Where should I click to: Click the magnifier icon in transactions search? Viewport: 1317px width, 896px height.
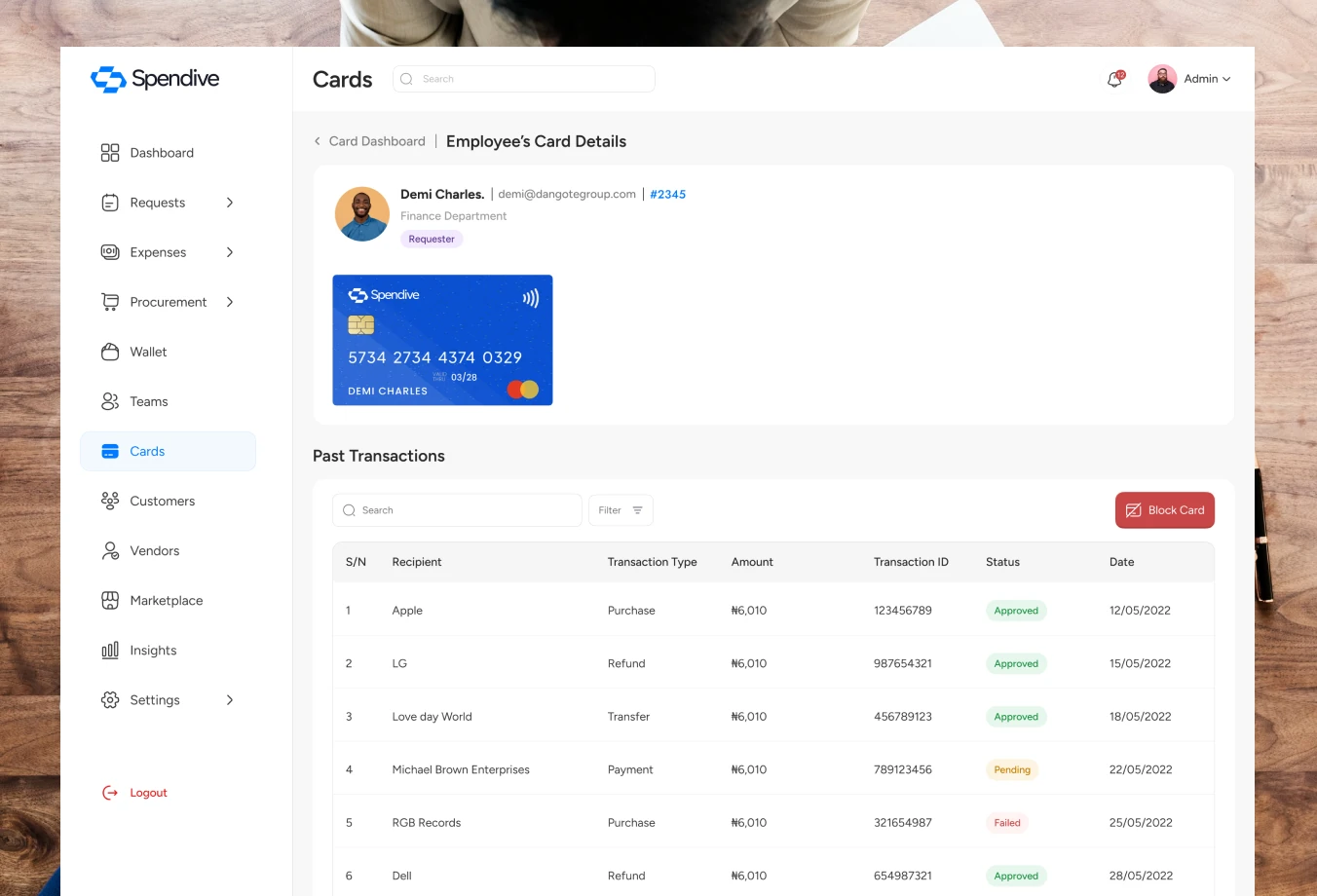(349, 510)
